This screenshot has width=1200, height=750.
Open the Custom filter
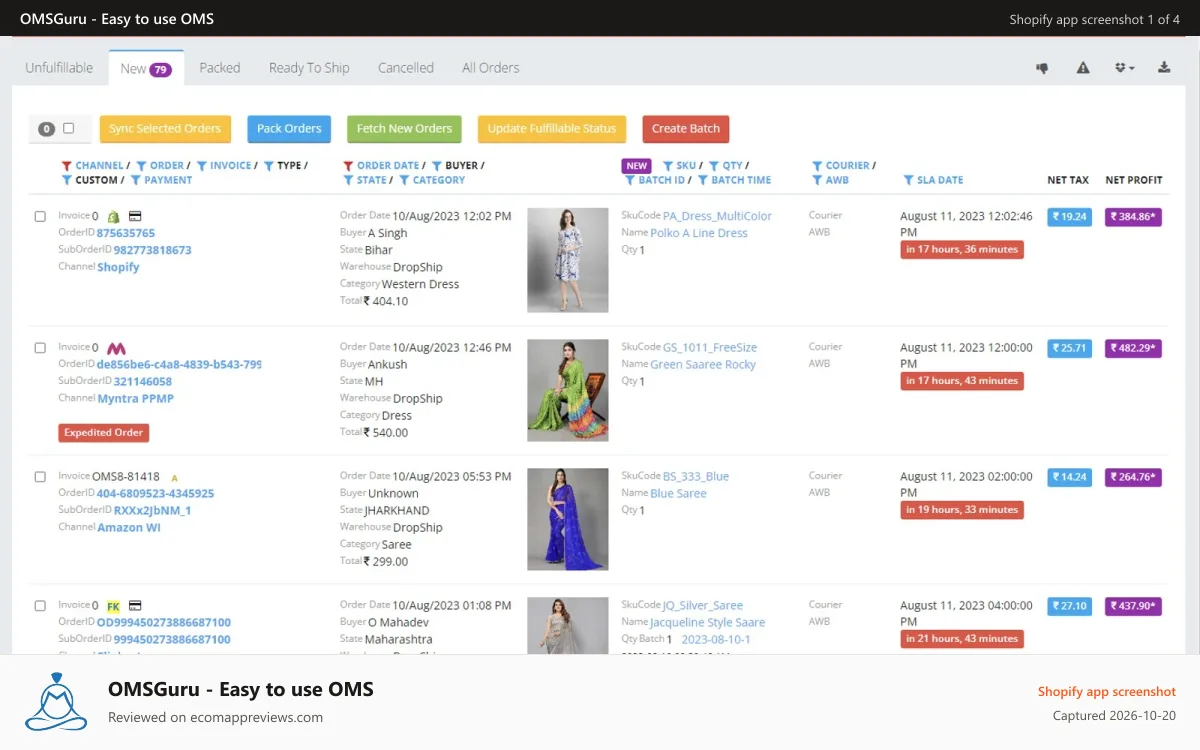click(x=90, y=180)
